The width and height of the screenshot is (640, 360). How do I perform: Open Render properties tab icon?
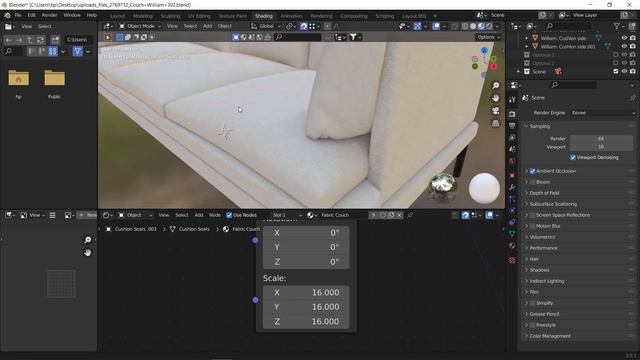512,113
